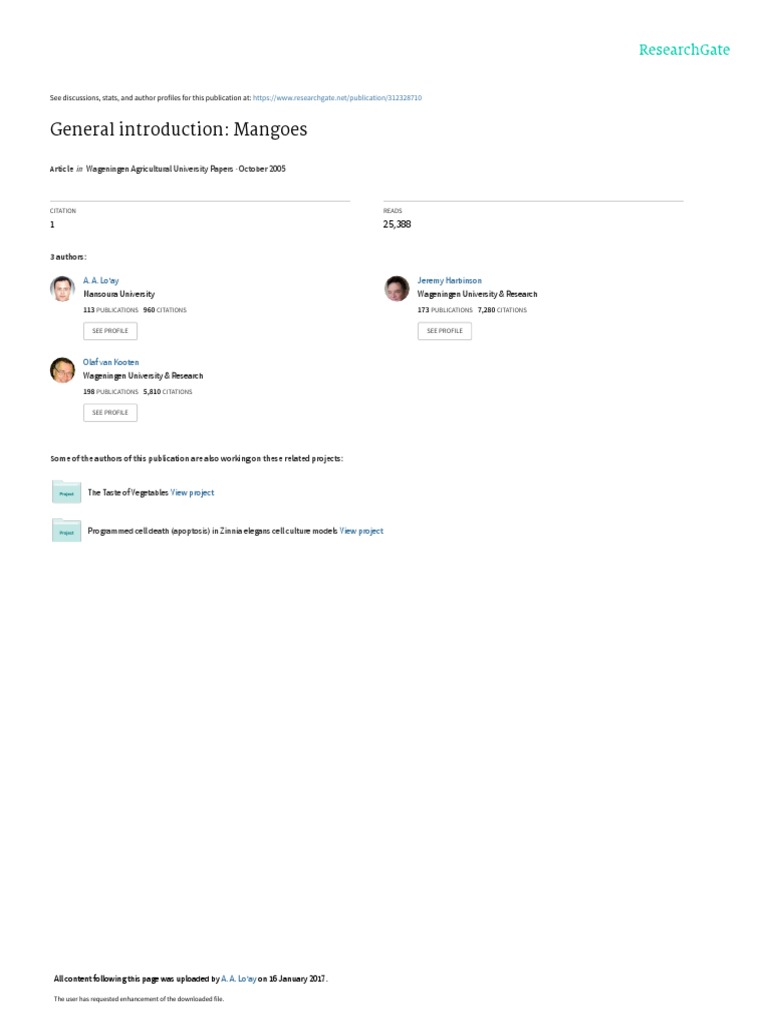Screen dimensions: 768x1024
Task: Click the A. A. Lo'ay uploader link in footer
Action: click(x=238, y=979)
